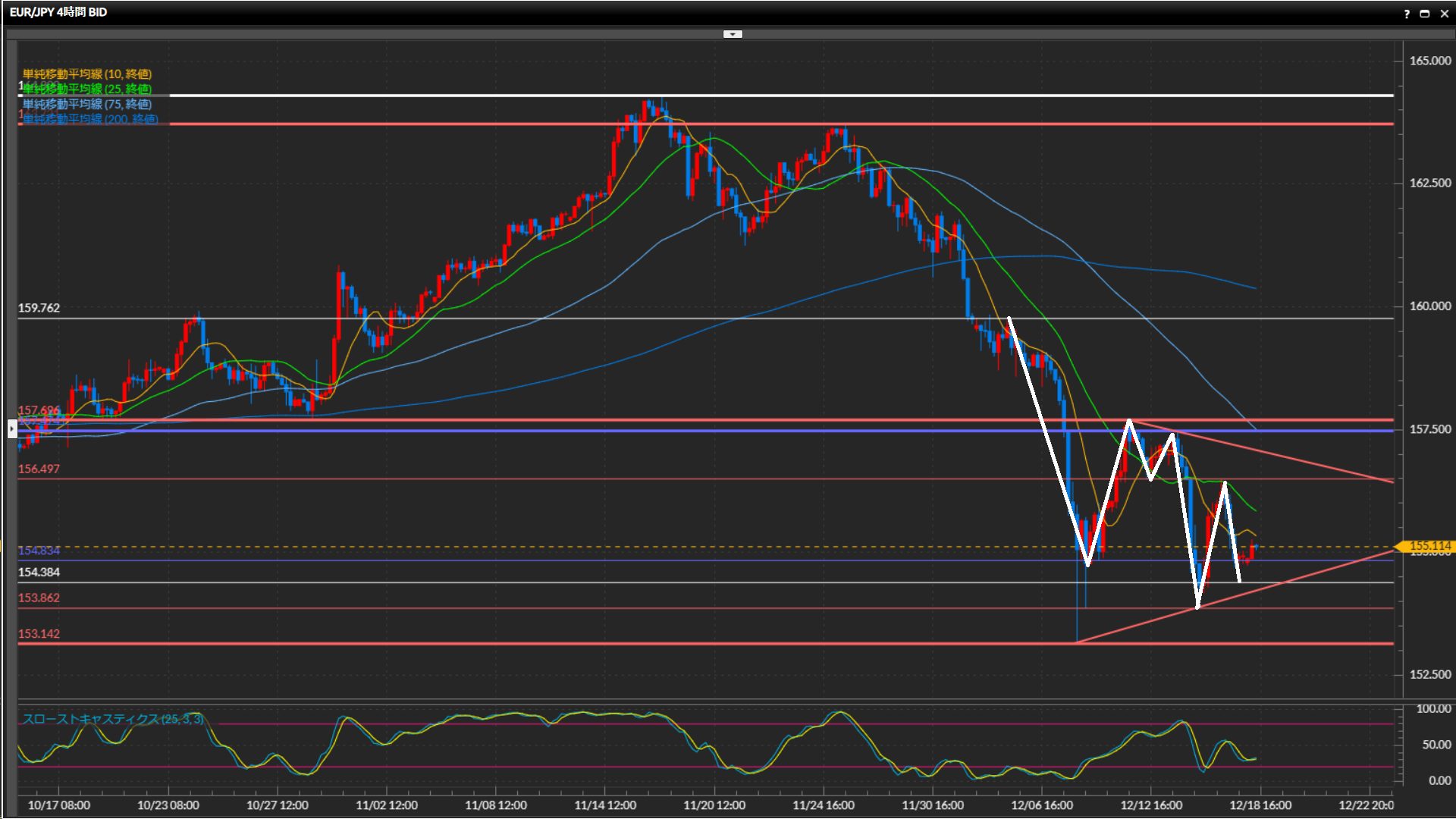Select the 153.142 bottom support line label
Viewport: 1456px width, 819px height.
(x=39, y=634)
